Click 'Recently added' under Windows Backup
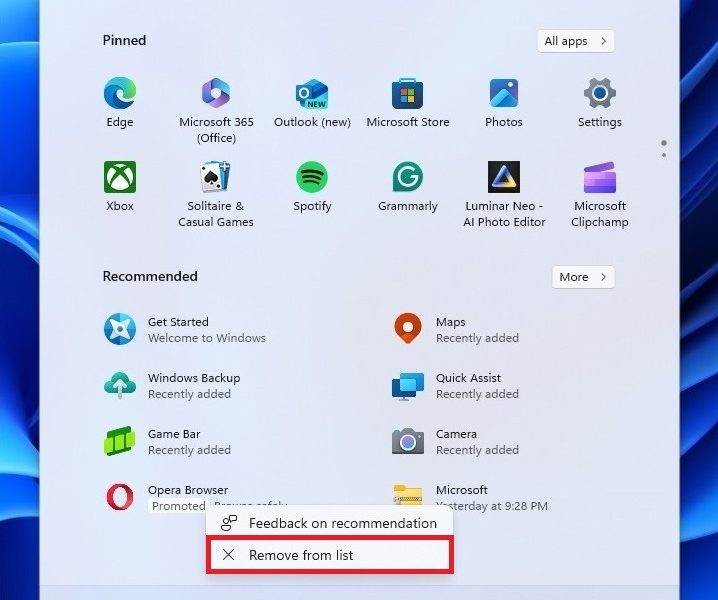Image resolution: width=718 pixels, height=600 pixels. tap(189, 394)
